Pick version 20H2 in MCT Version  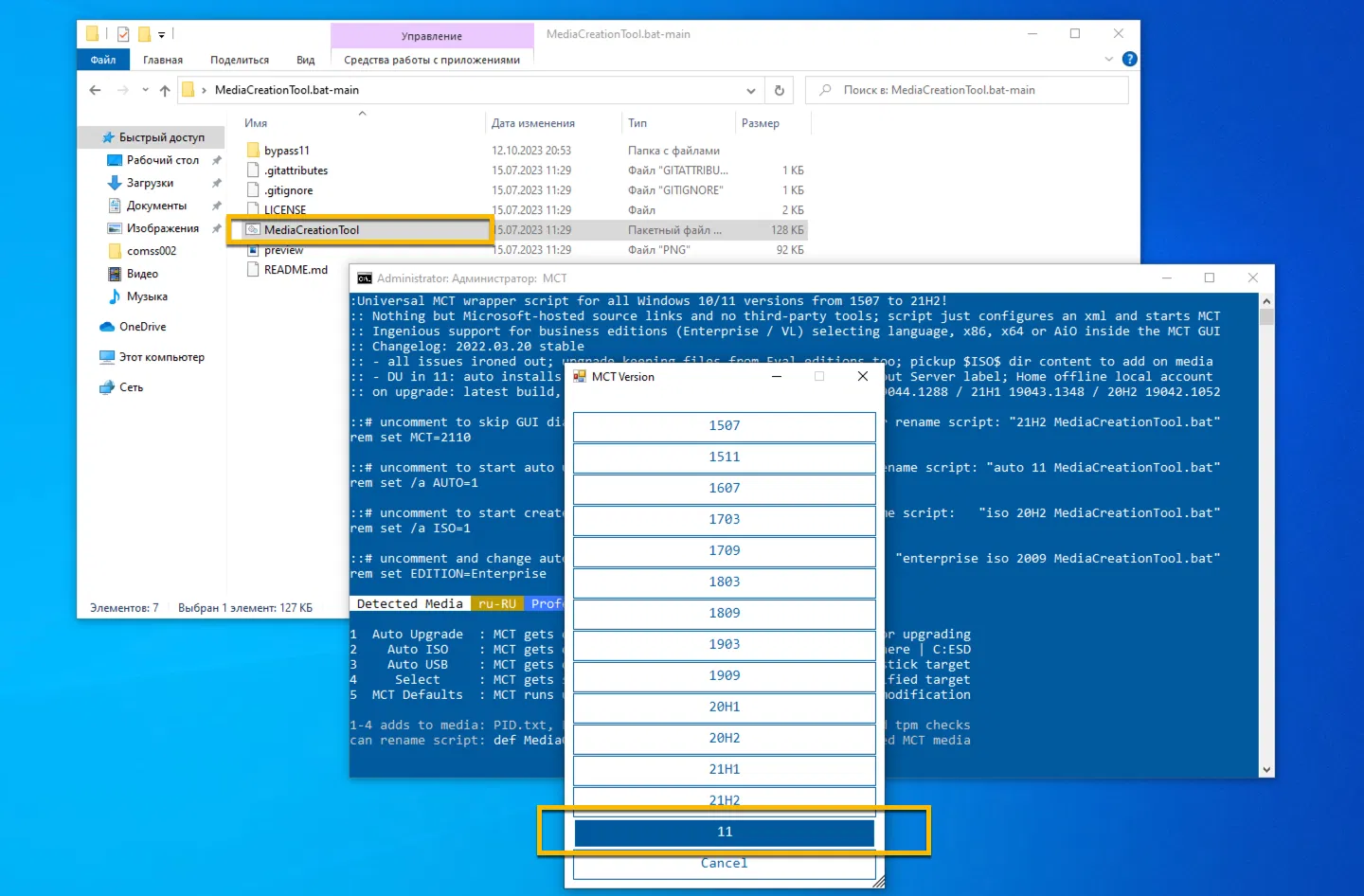(725, 739)
